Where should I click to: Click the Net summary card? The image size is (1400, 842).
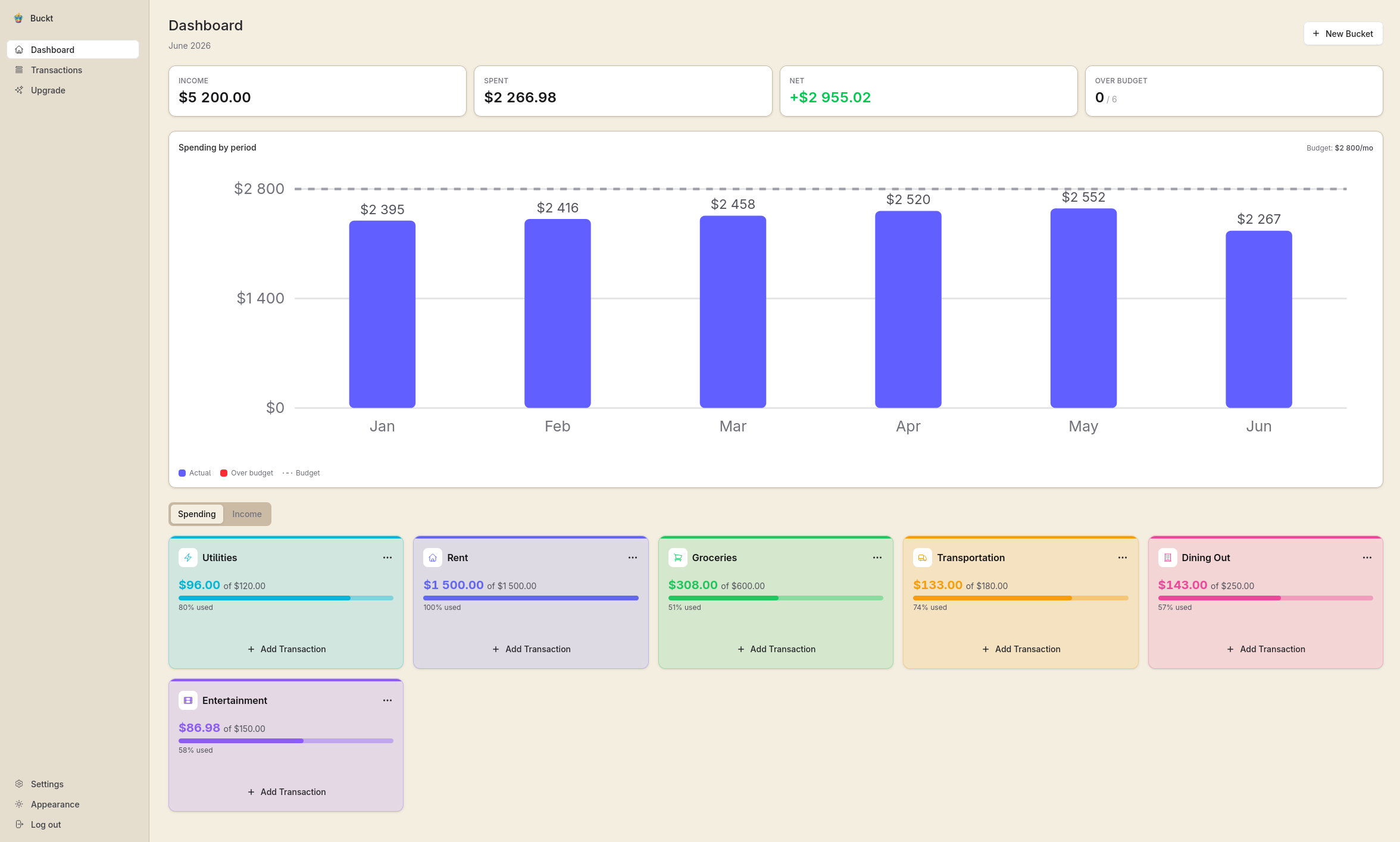[x=929, y=91]
